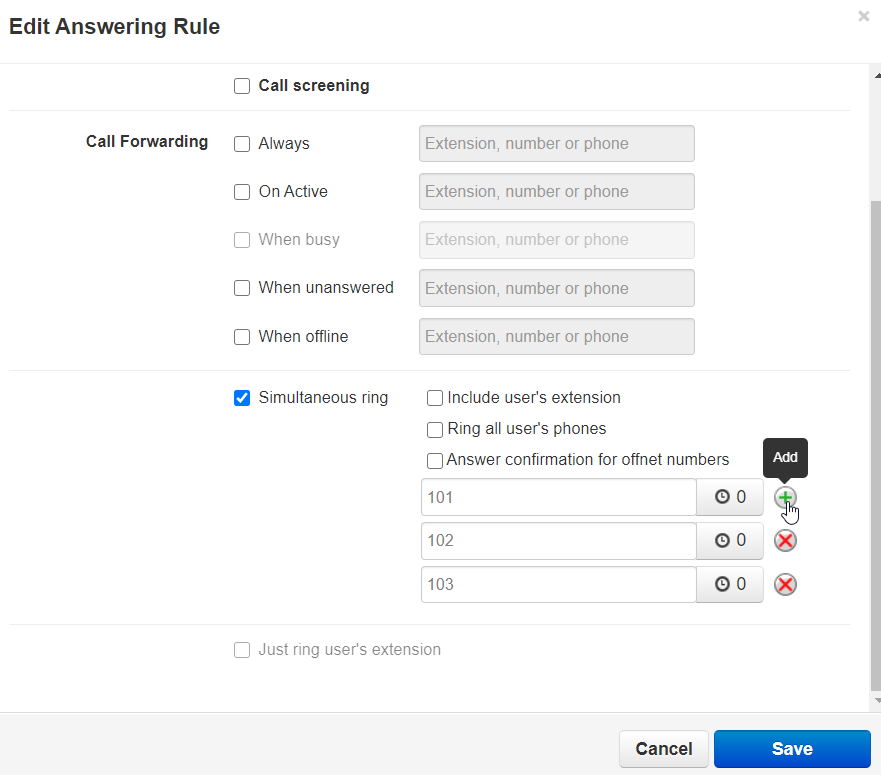
Task: Remove the 103 ring entry
Action: point(786,585)
